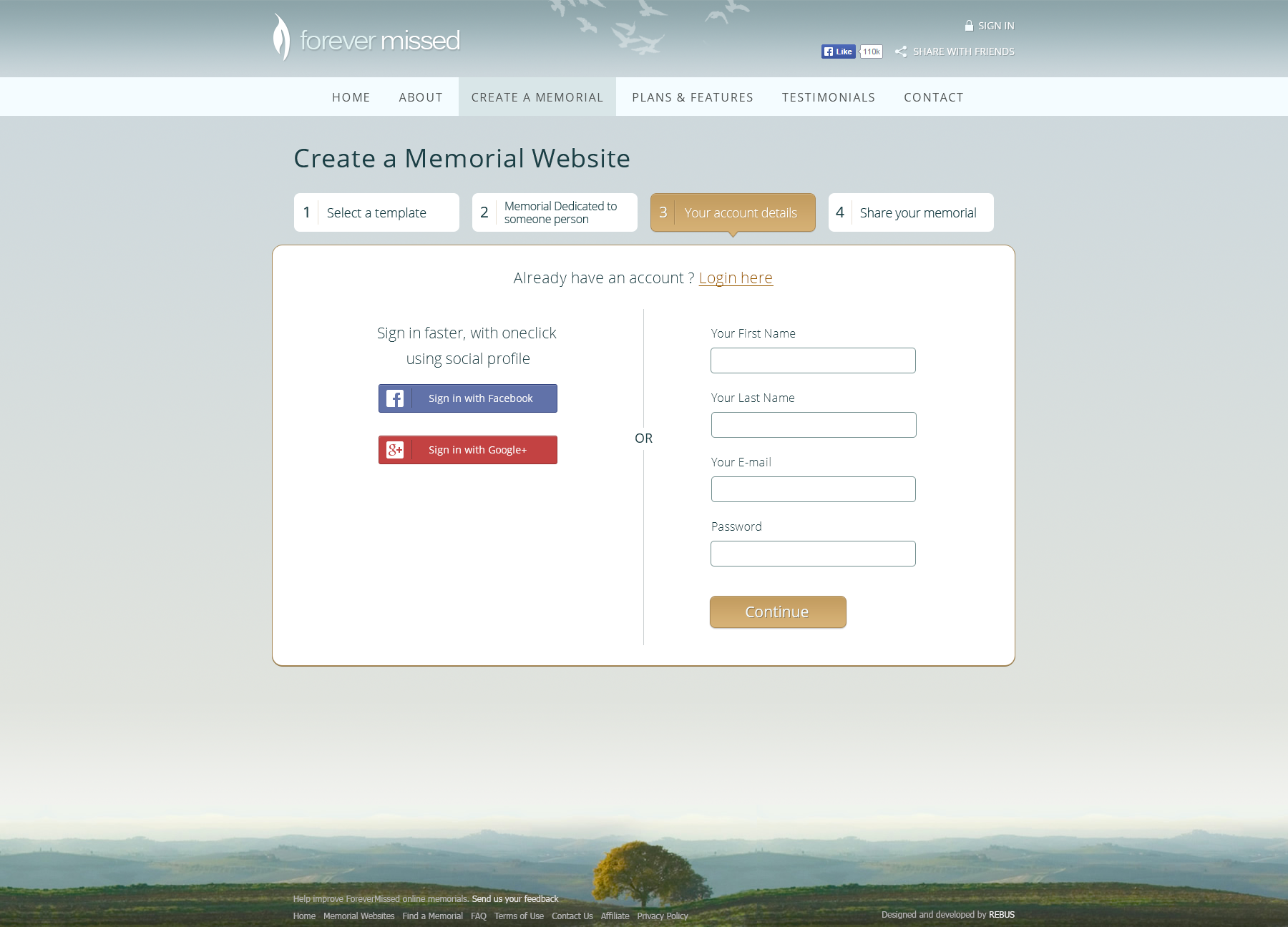Viewport: 1288px width, 927px height.
Task: Click Share With Friends
Action: point(963,51)
